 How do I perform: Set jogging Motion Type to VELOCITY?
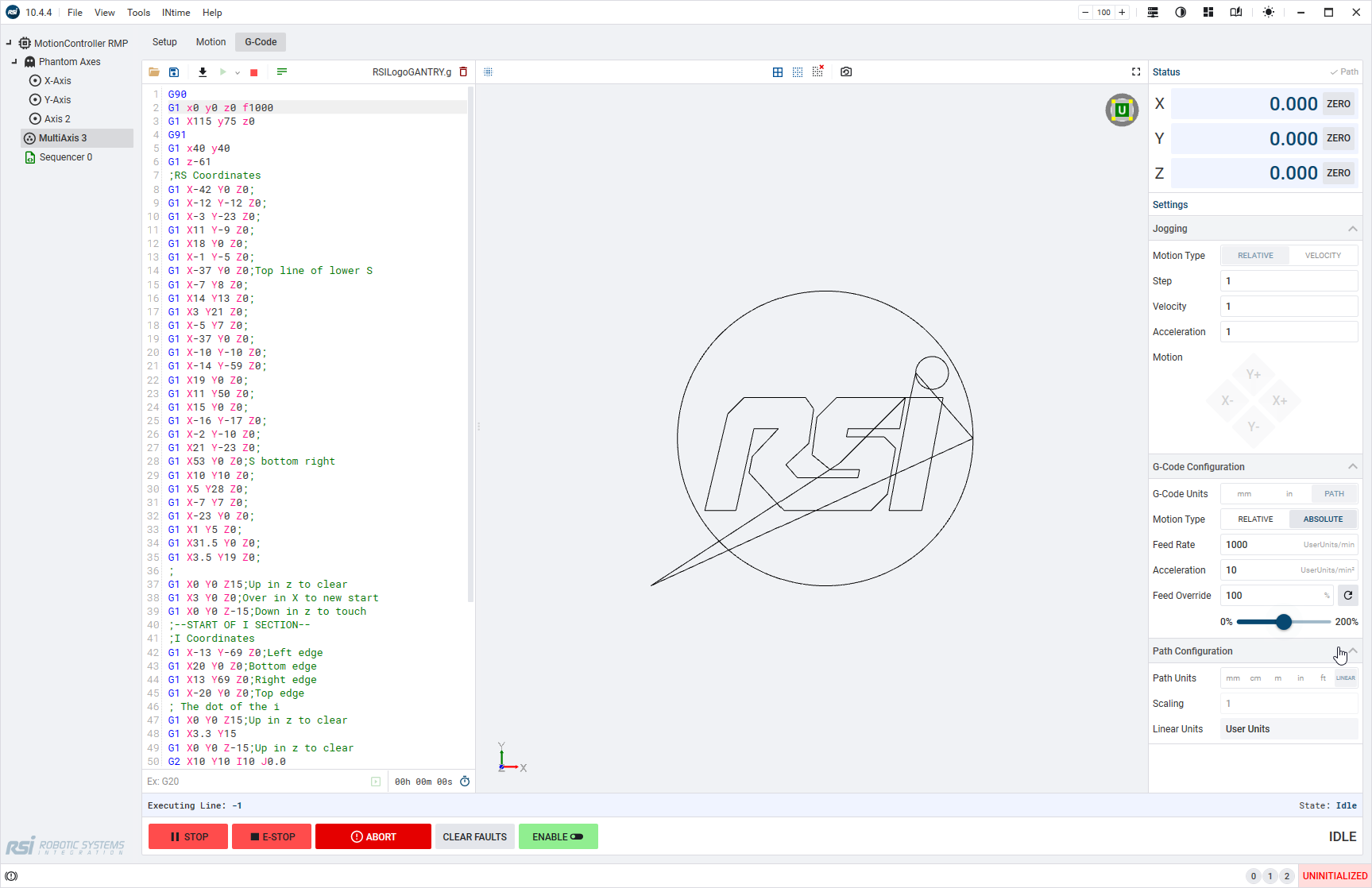click(1323, 256)
